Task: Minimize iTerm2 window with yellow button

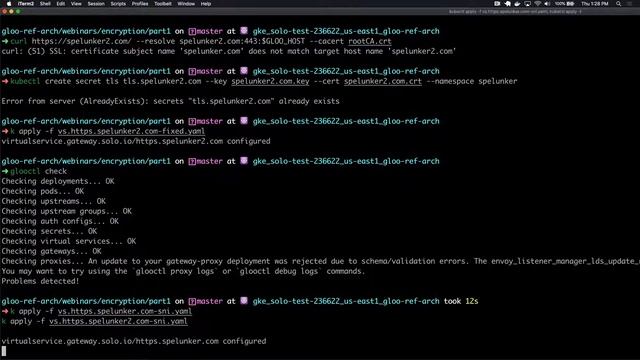Action: pyautogui.click(x=11, y=11)
